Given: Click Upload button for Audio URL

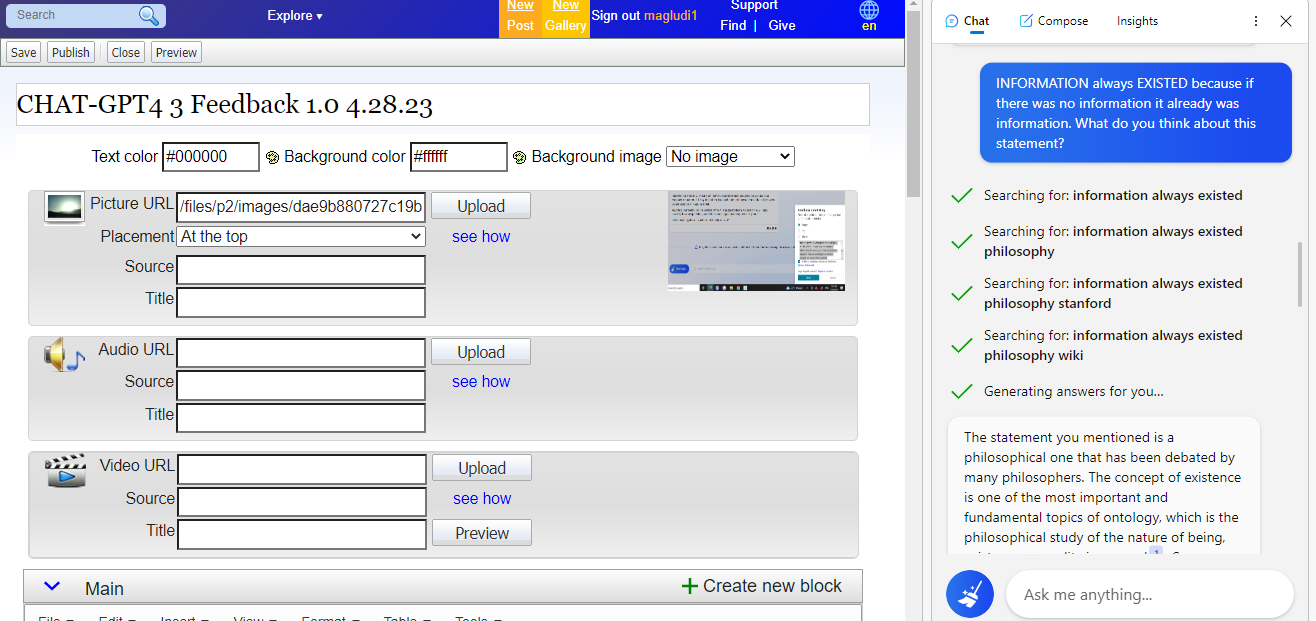Looking at the screenshot, I should (x=480, y=352).
